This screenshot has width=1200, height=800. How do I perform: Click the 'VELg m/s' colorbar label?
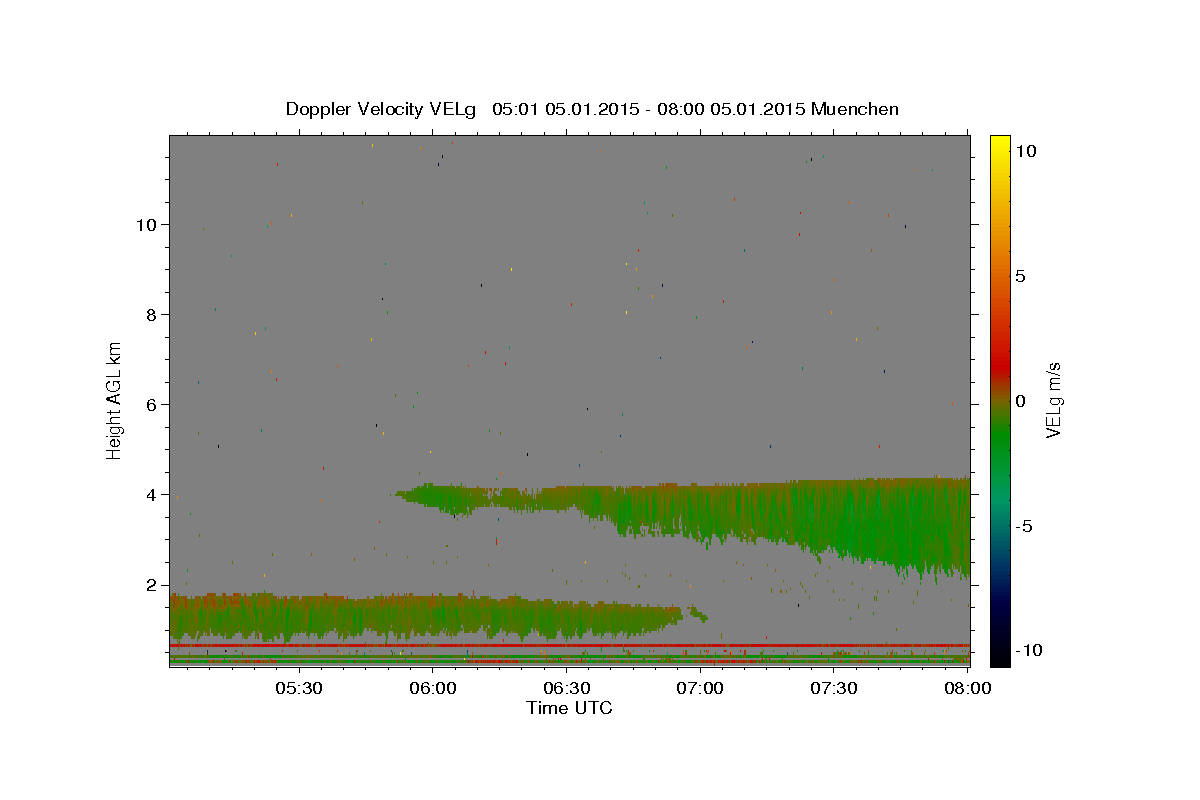click(x=1053, y=400)
